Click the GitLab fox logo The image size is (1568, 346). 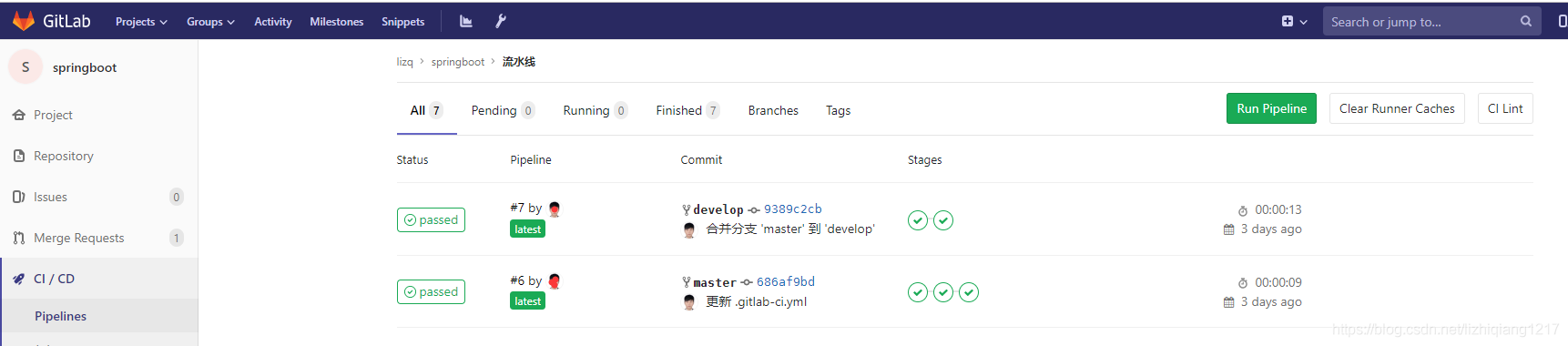[x=24, y=21]
